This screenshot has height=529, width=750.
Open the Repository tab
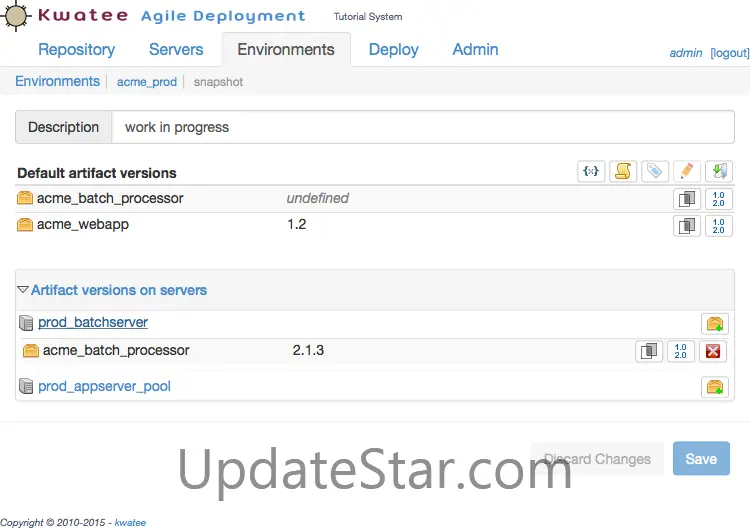click(77, 50)
